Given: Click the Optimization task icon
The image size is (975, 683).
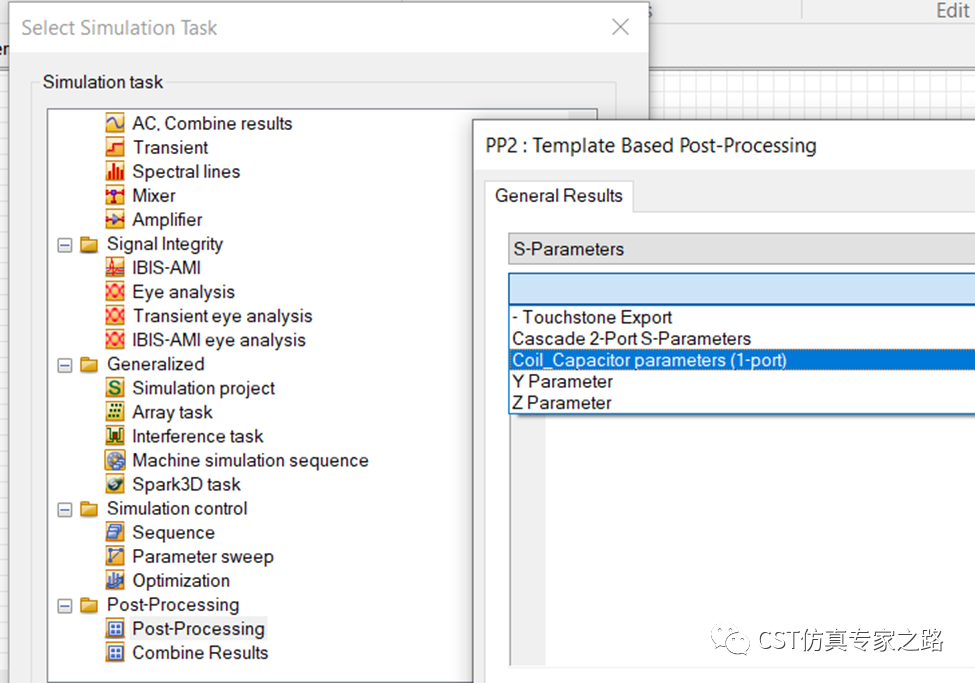Looking at the screenshot, I should click(115, 580).
